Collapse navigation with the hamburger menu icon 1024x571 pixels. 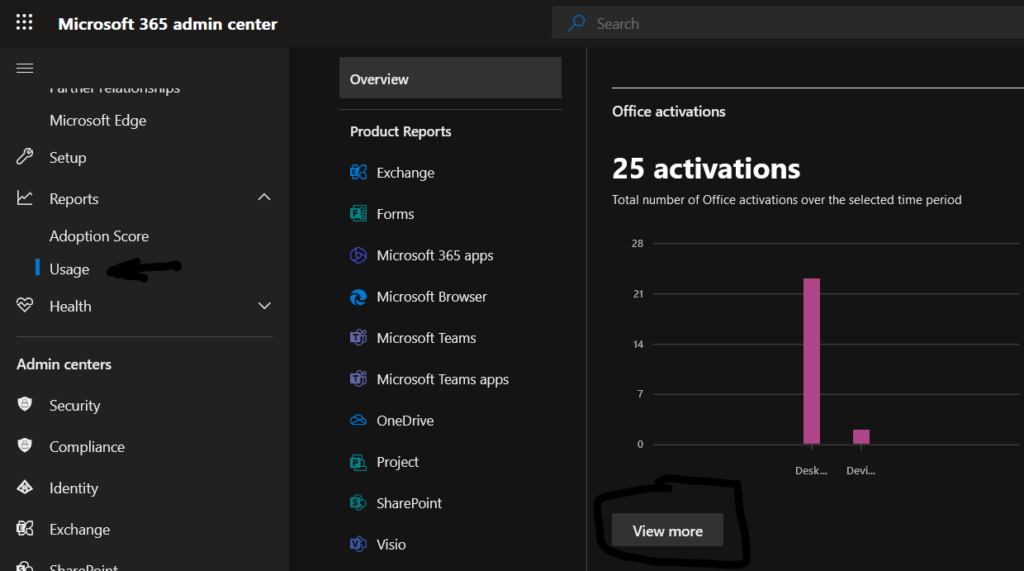click(x=25, y=68)
